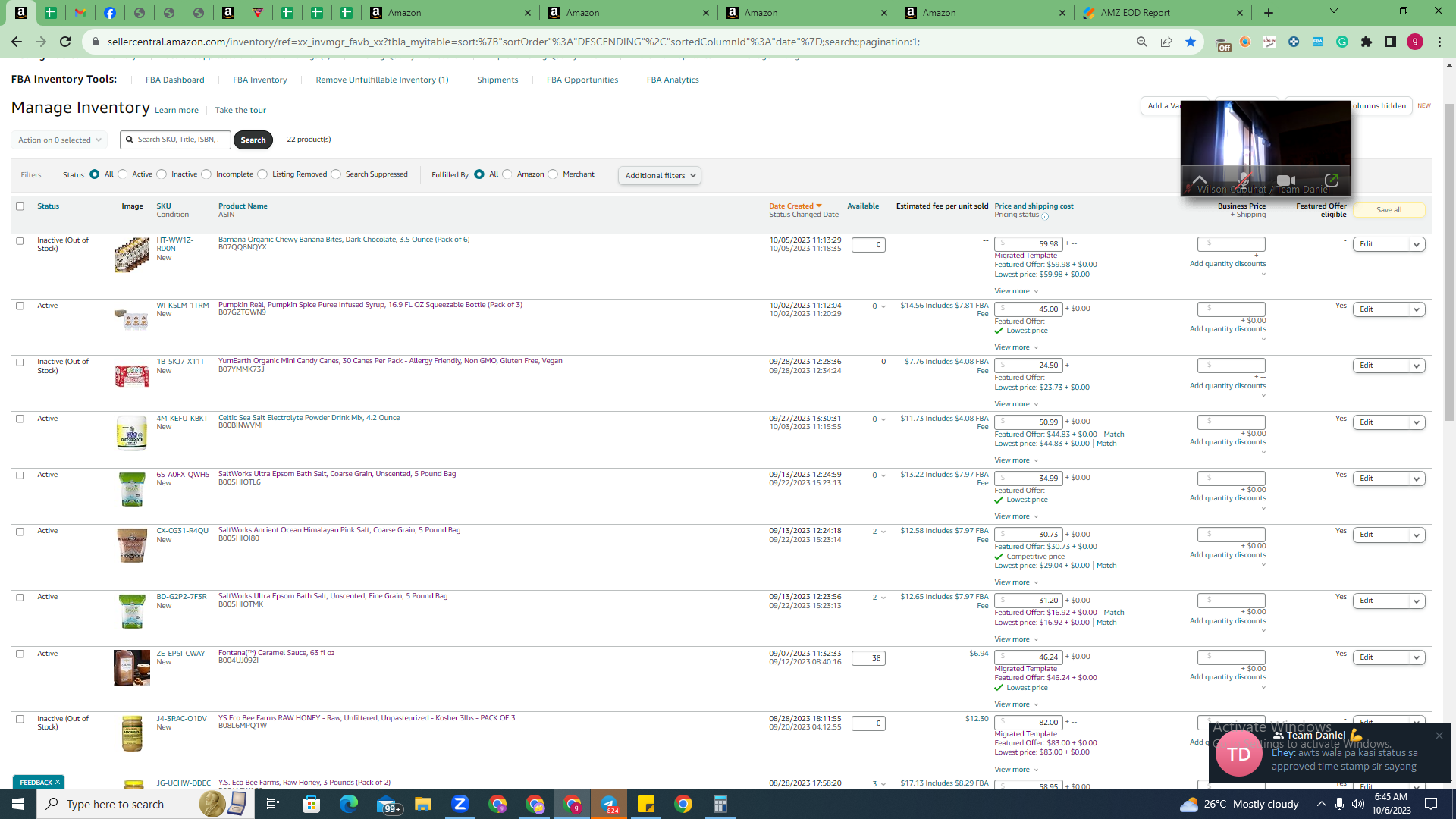Go to FBA Inventory
The width and height of the screenshot is (1456, 819).
(260, 80)
